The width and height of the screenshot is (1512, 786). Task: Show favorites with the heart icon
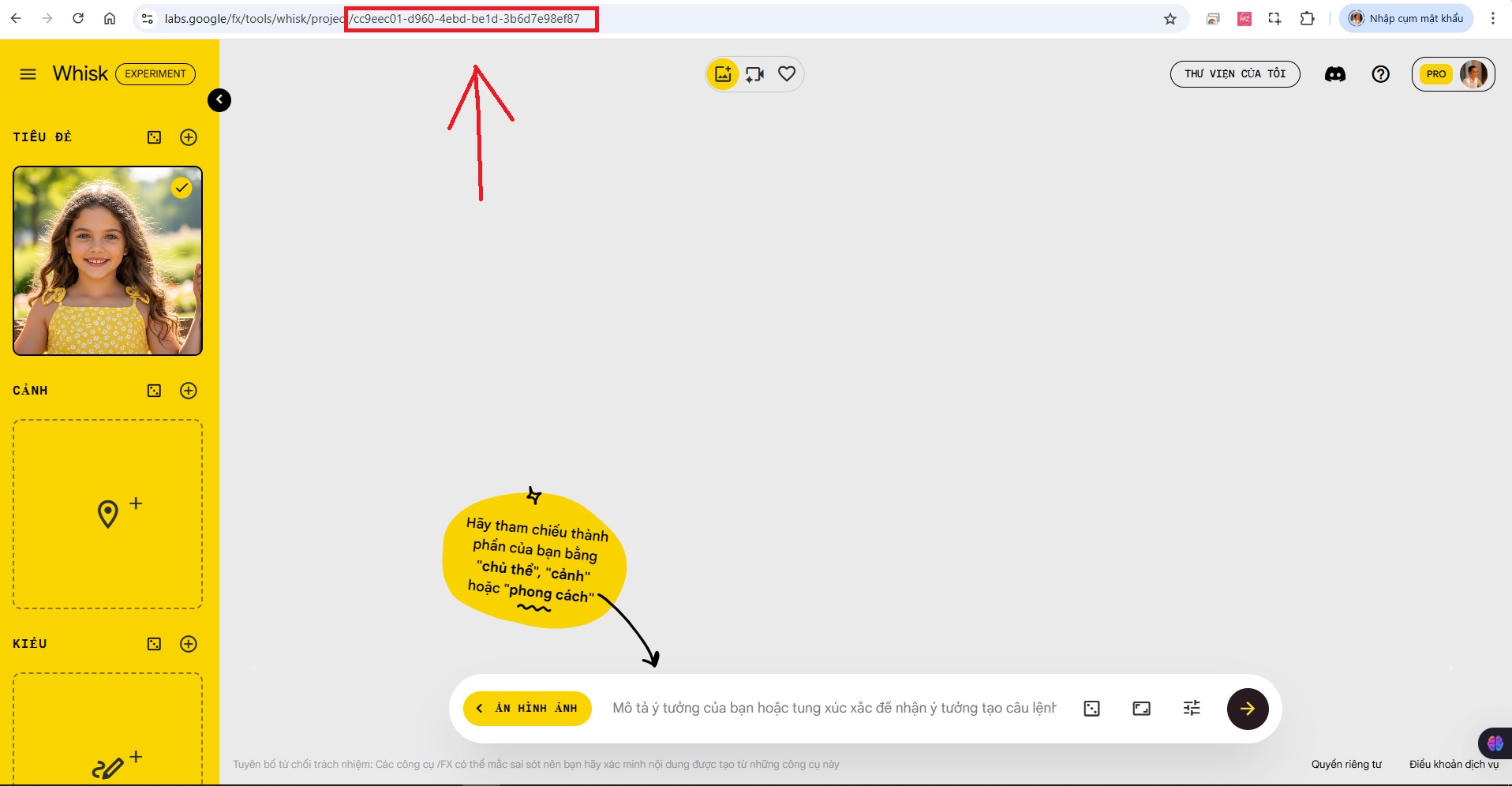tap(787, 74)
